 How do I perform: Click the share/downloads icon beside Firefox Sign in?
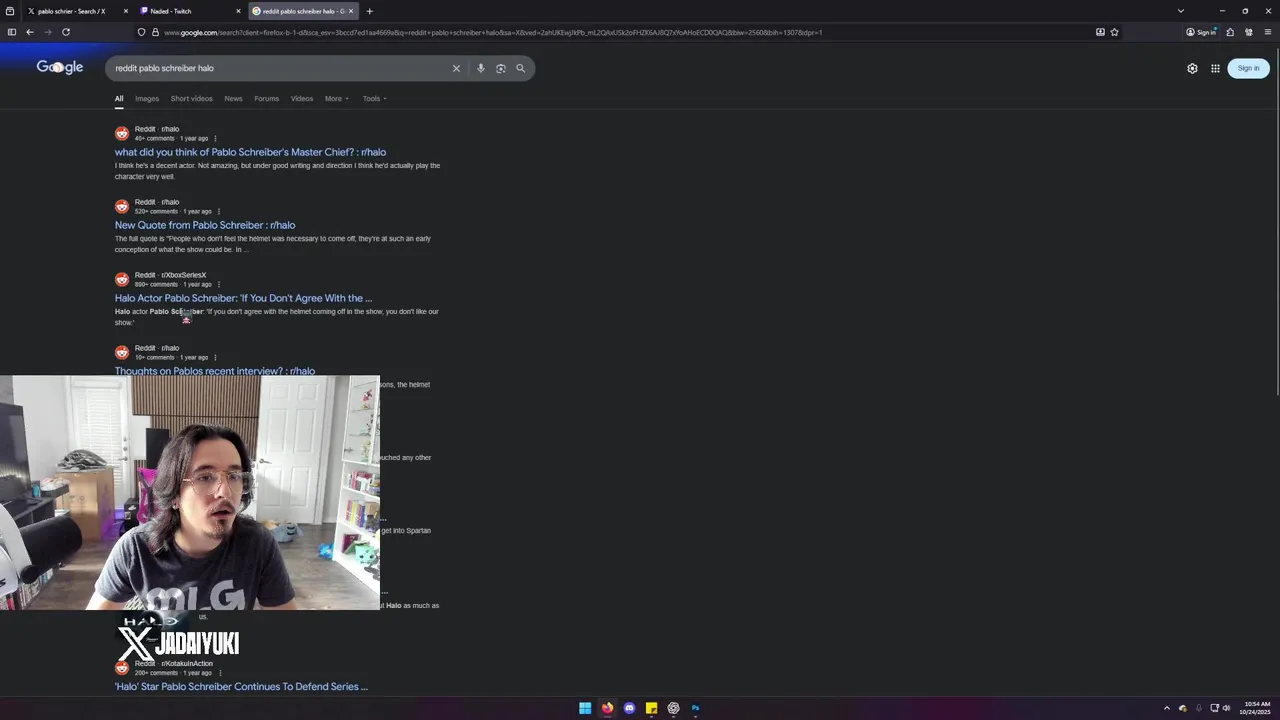(x=1230, y=32)
